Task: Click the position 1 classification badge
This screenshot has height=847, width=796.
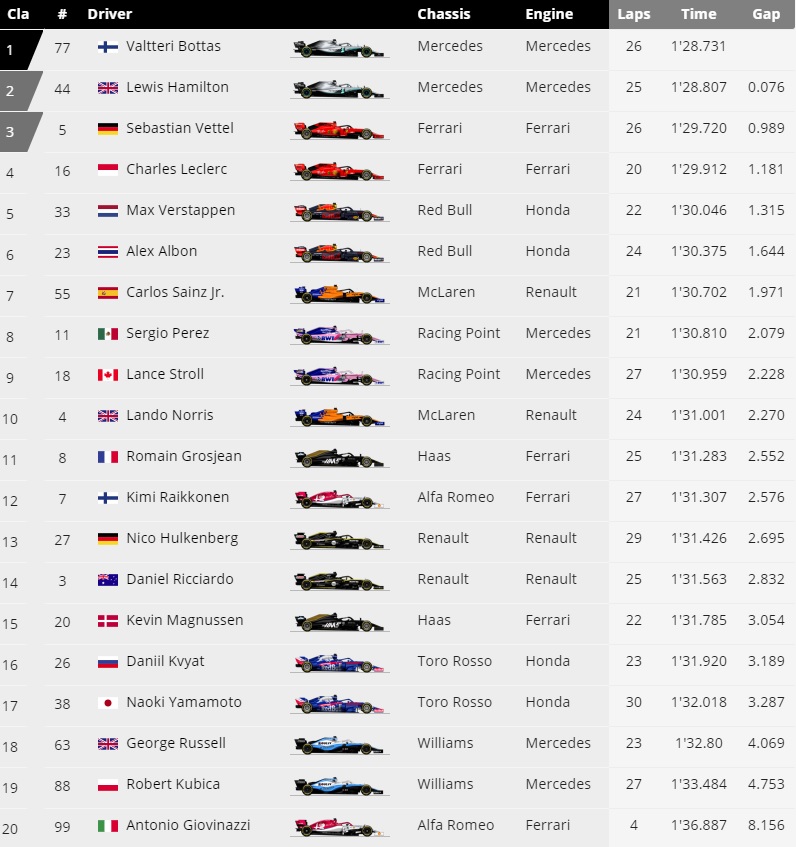Action: (14, 48)
